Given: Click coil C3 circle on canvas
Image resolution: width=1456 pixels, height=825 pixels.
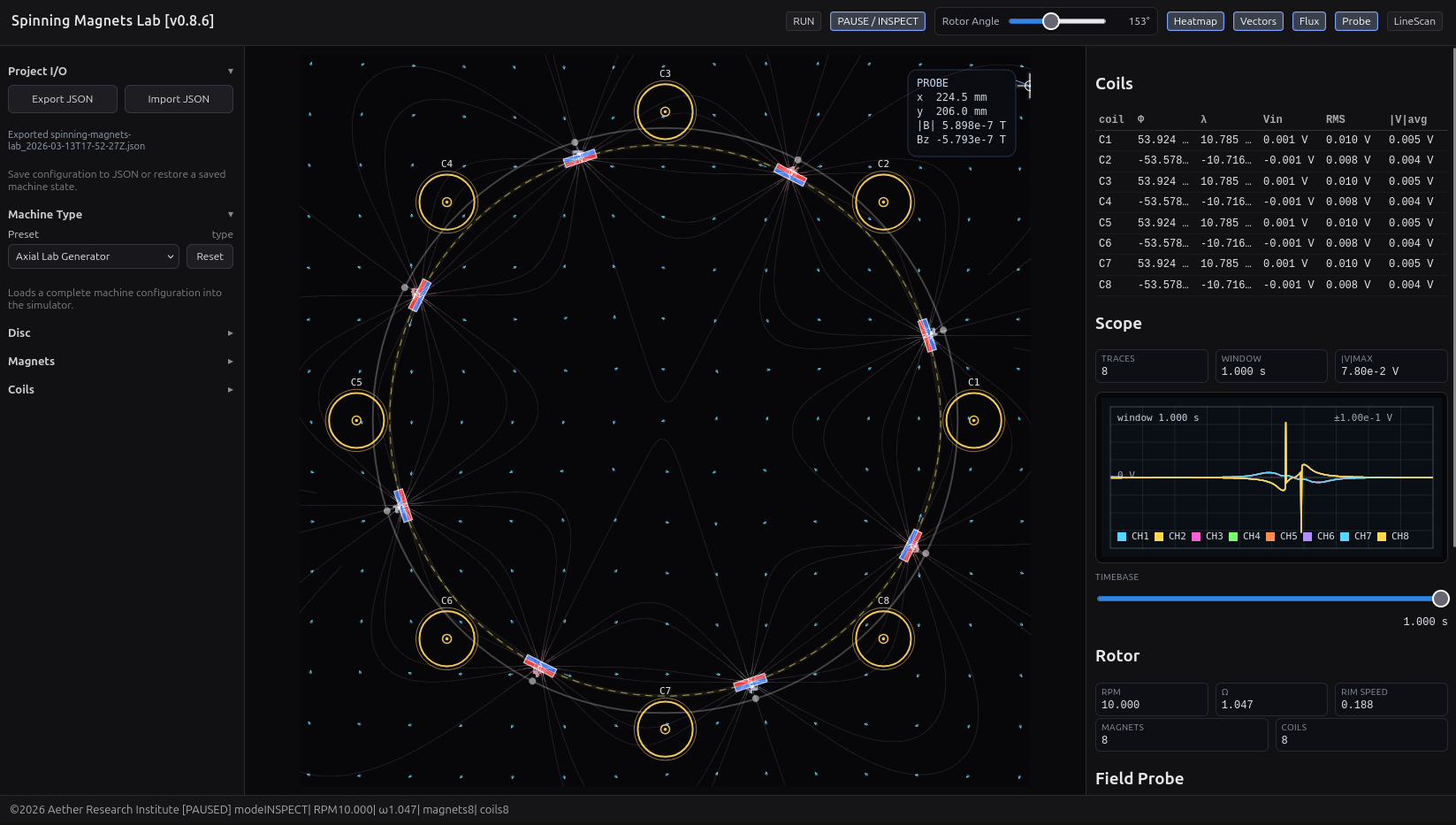Looking at the screenshot, I should (x=665, y=111).
